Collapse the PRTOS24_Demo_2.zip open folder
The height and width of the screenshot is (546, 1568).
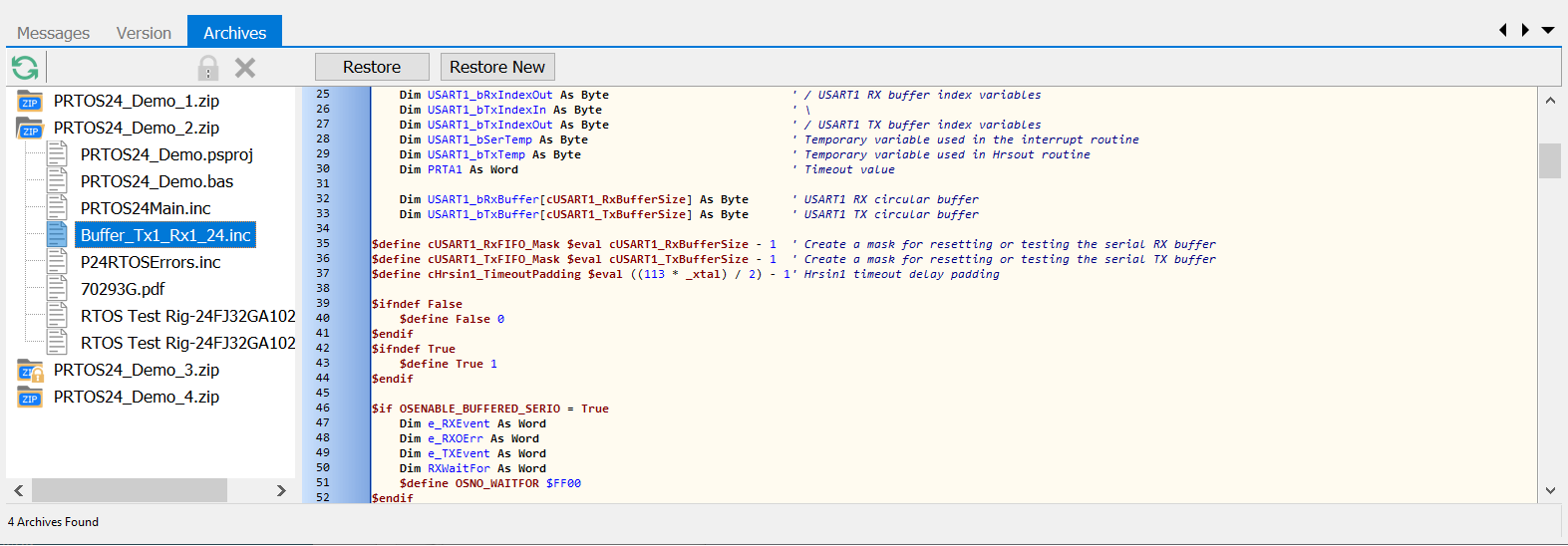point(30,128)
